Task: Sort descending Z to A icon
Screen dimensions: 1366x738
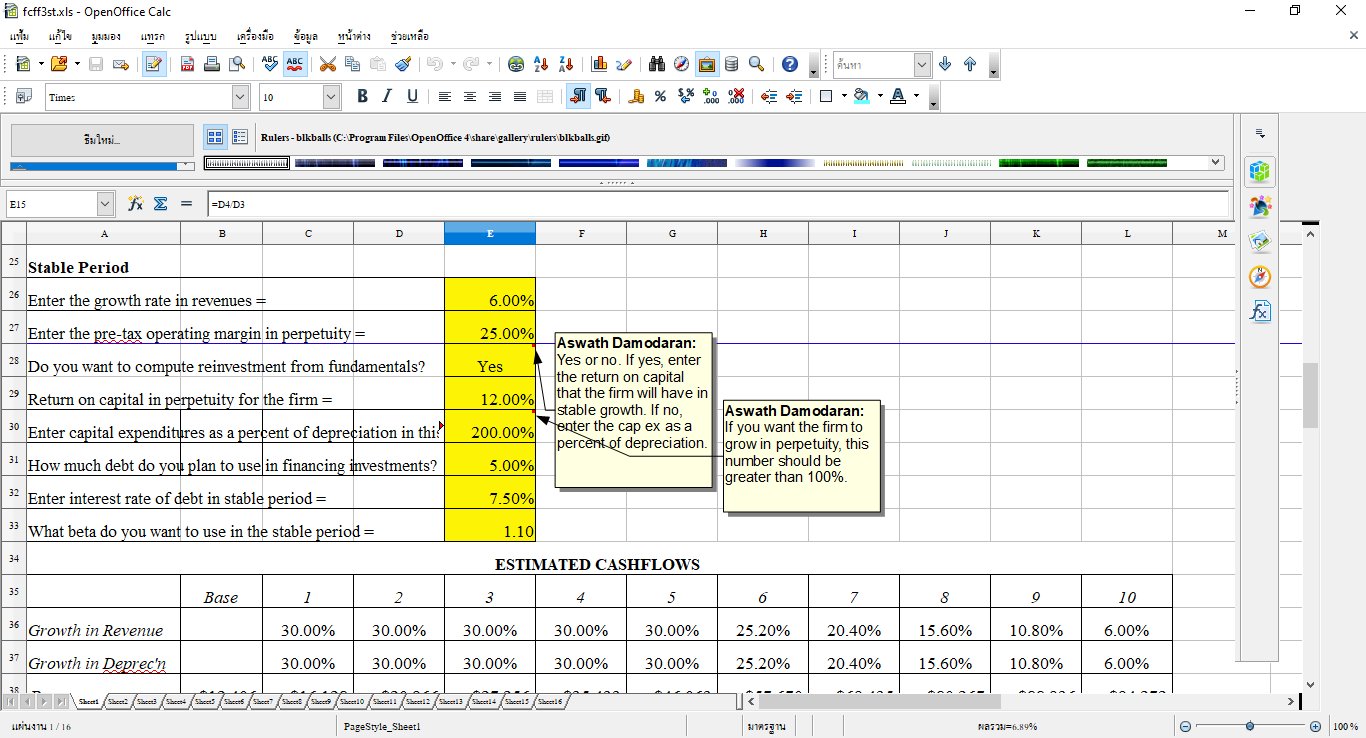Action: (566, 64)
